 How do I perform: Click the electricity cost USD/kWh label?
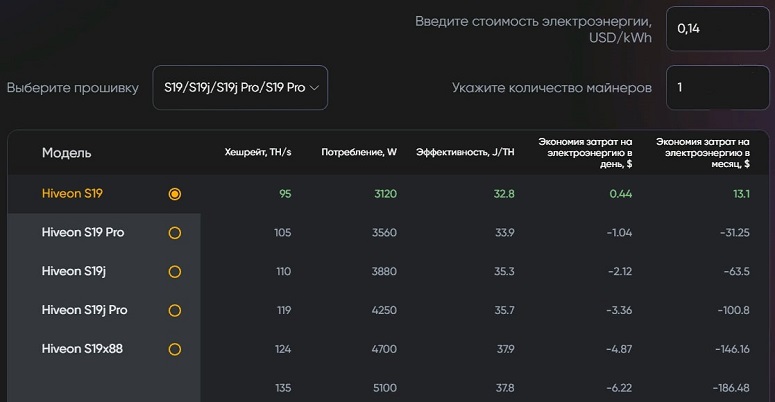point(533,29)
